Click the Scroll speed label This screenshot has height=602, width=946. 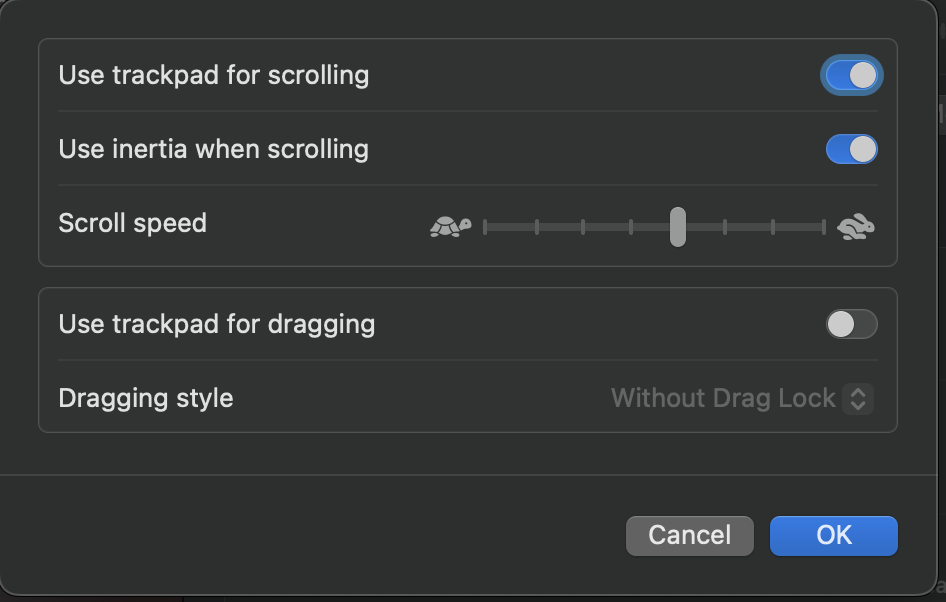132,223
